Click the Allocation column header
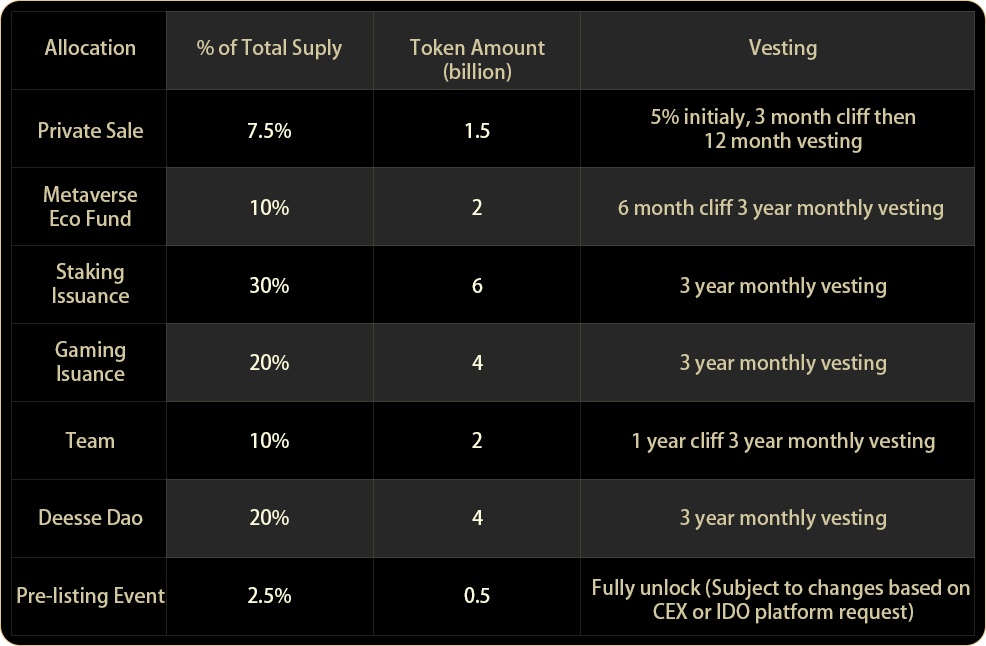The width and height of the screenshot is (986, 646). click(x=90, y=48)
